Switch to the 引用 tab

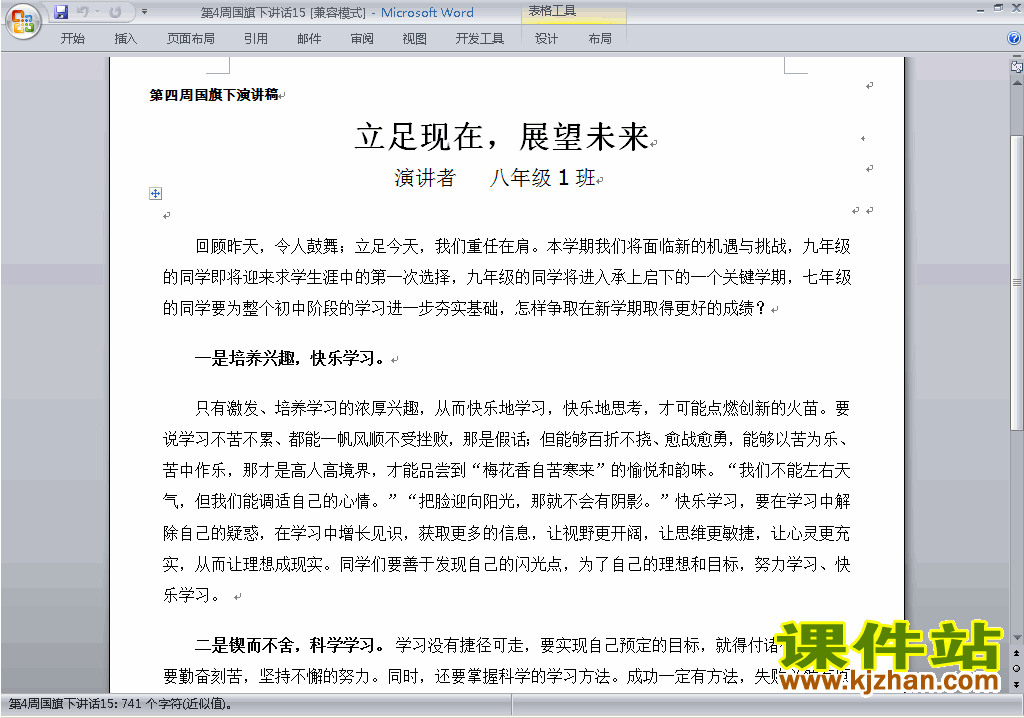click(x=256, y=39)
